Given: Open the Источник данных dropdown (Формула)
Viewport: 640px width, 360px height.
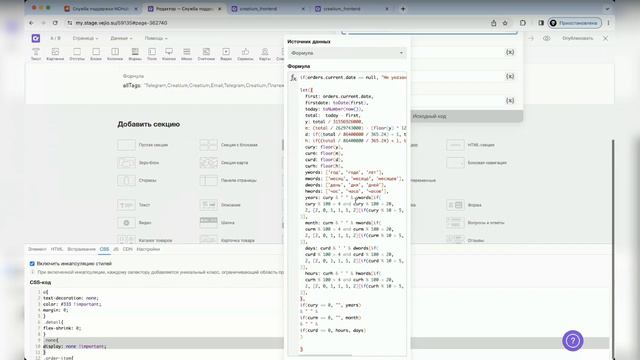Looking at the screenshot, I should click(347, 53).
